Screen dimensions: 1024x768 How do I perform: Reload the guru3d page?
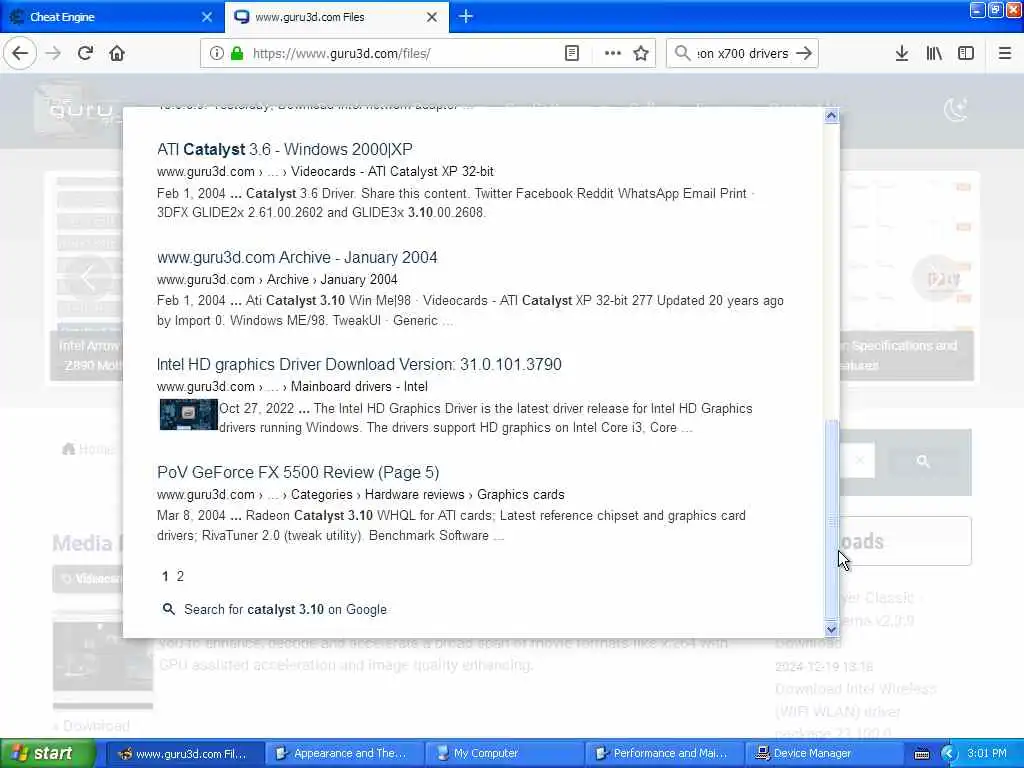[x=85, y=54]
